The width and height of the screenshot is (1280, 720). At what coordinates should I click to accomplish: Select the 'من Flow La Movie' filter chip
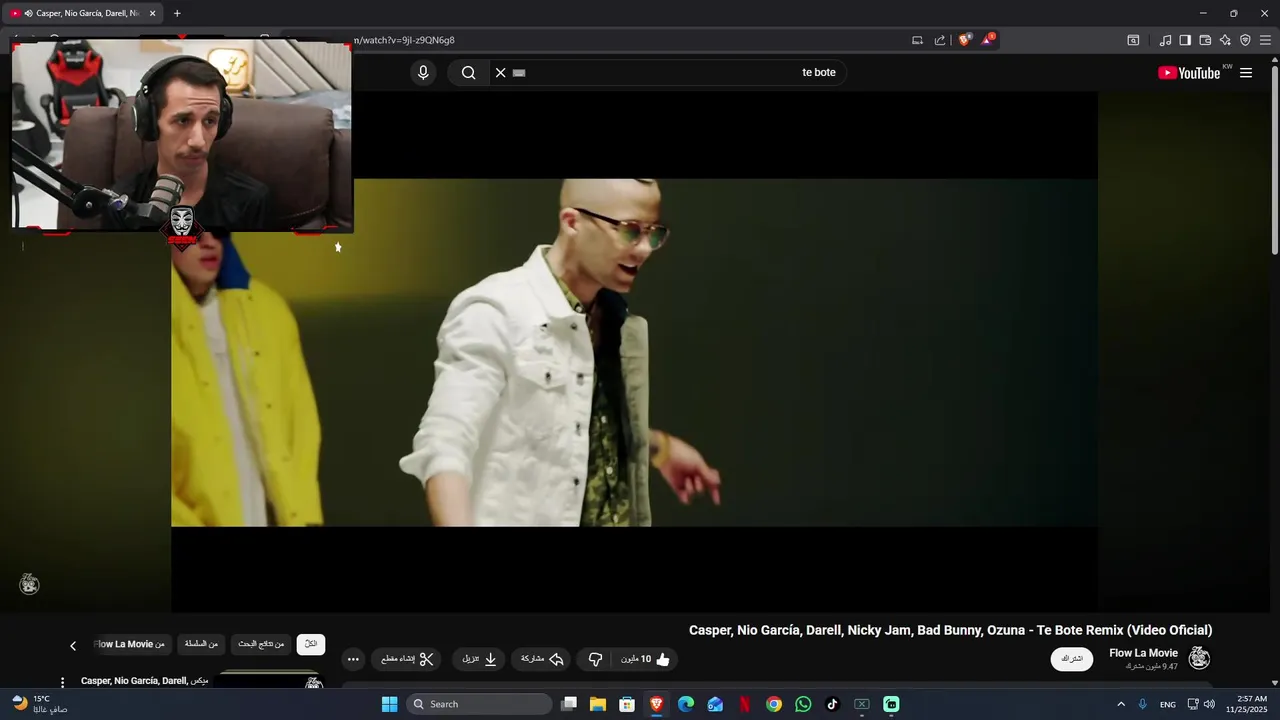tap(130, 644)
